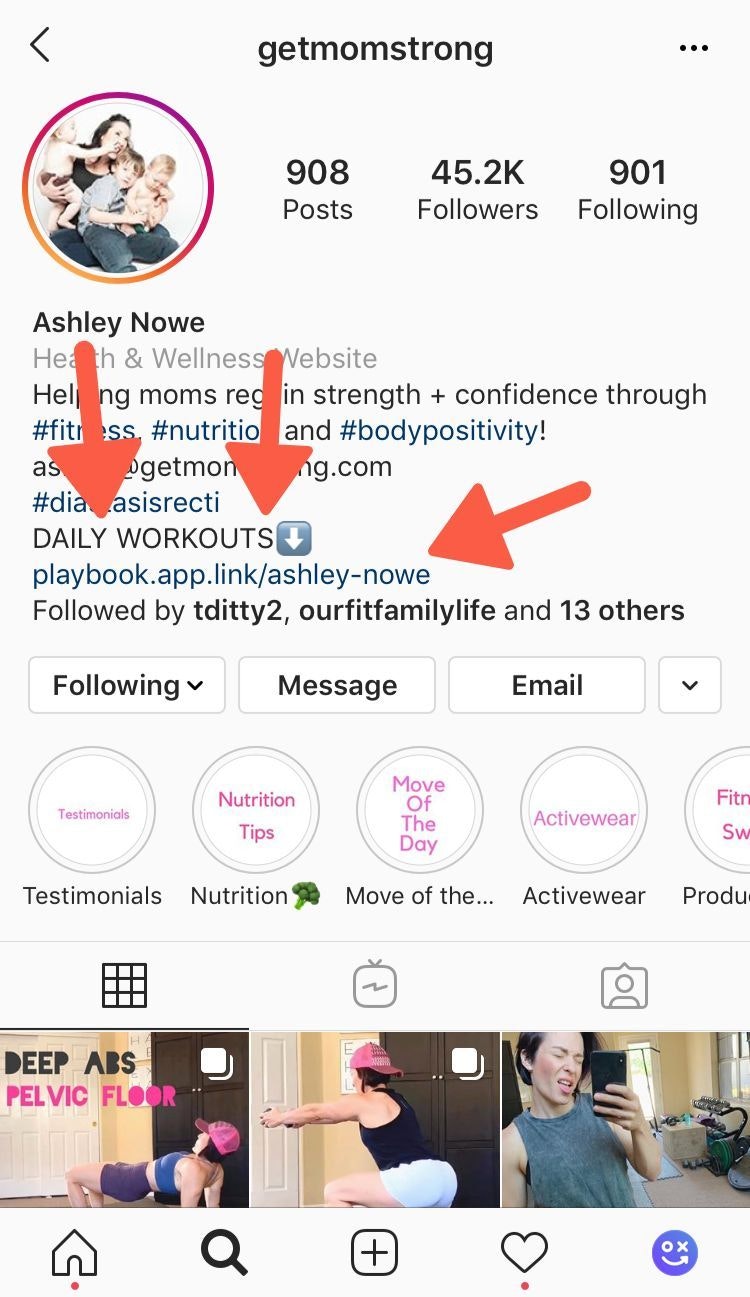Tap the Message button

337,685
